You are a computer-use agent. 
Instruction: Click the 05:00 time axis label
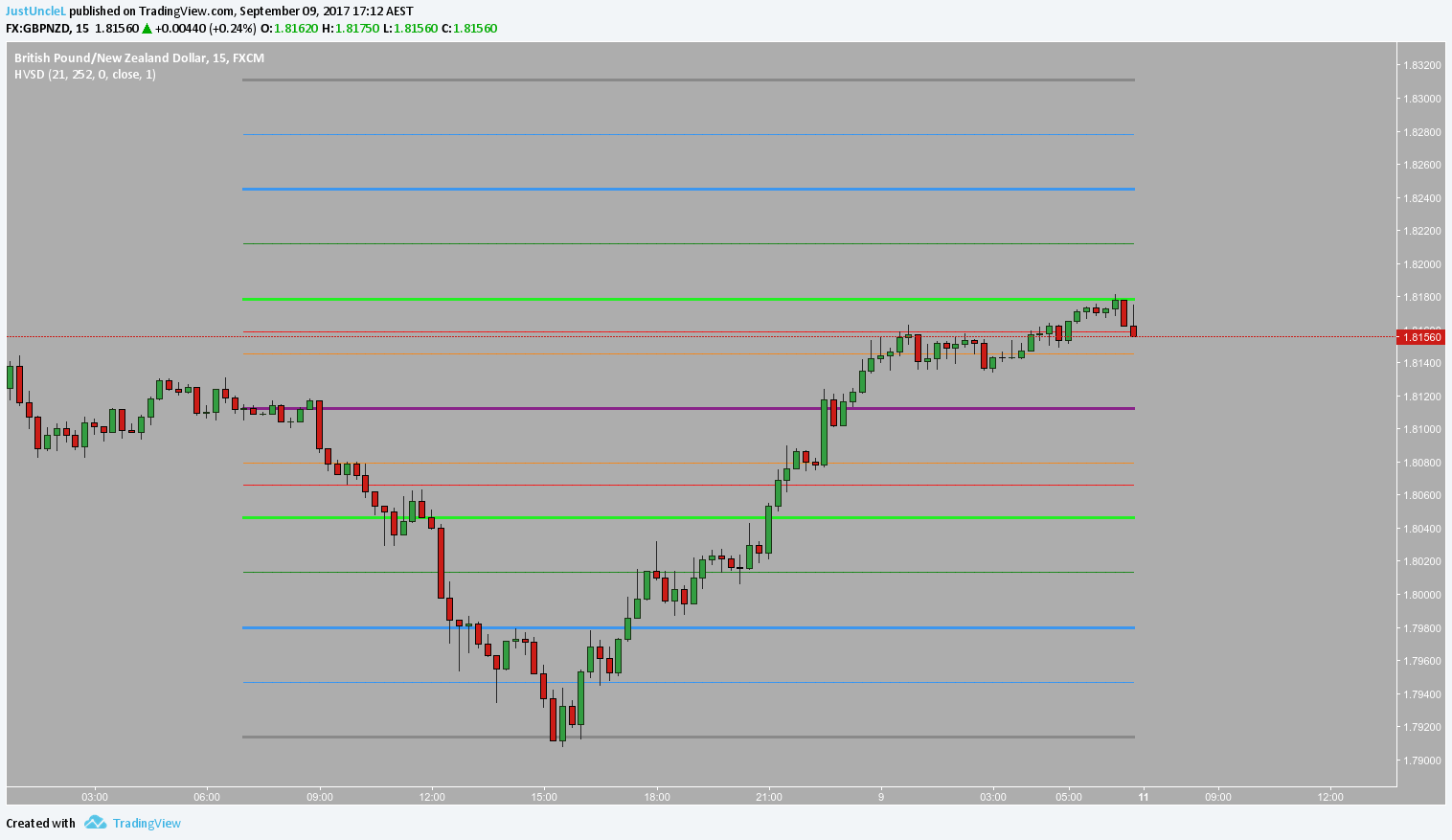pyautogui.click(x=1069, y=797)
